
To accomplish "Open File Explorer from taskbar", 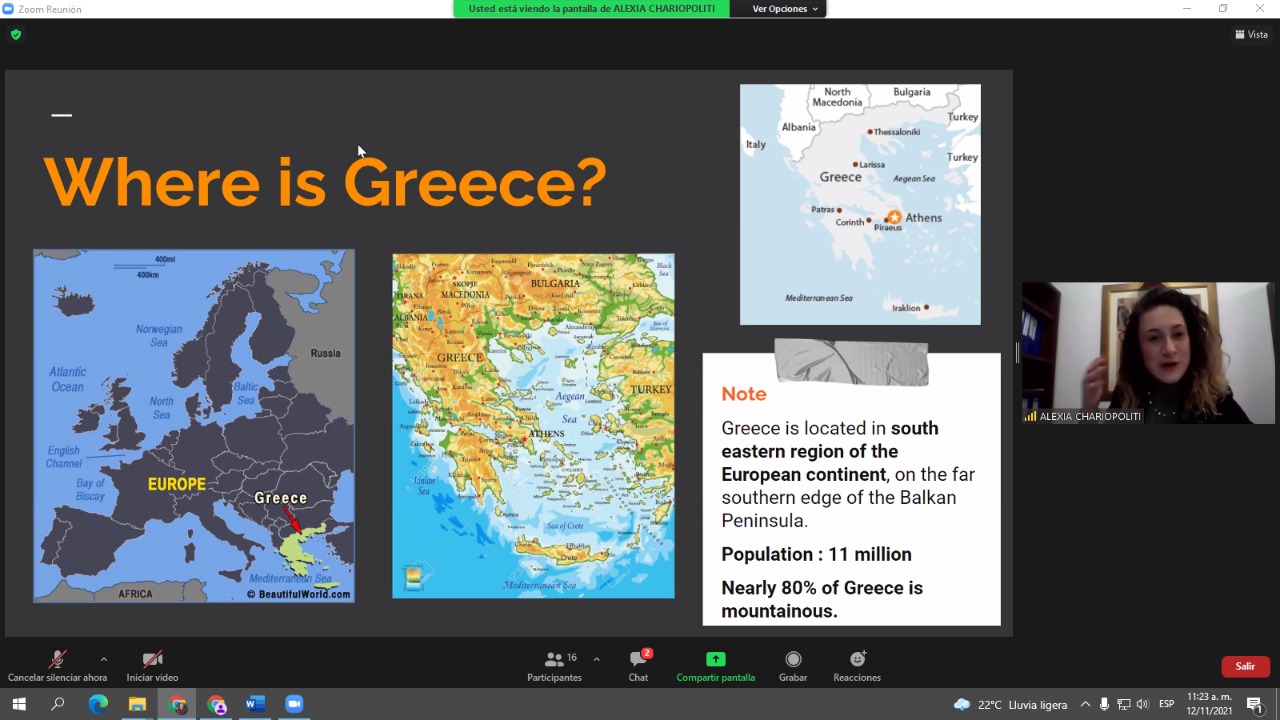I will click(x=137, y=704).
